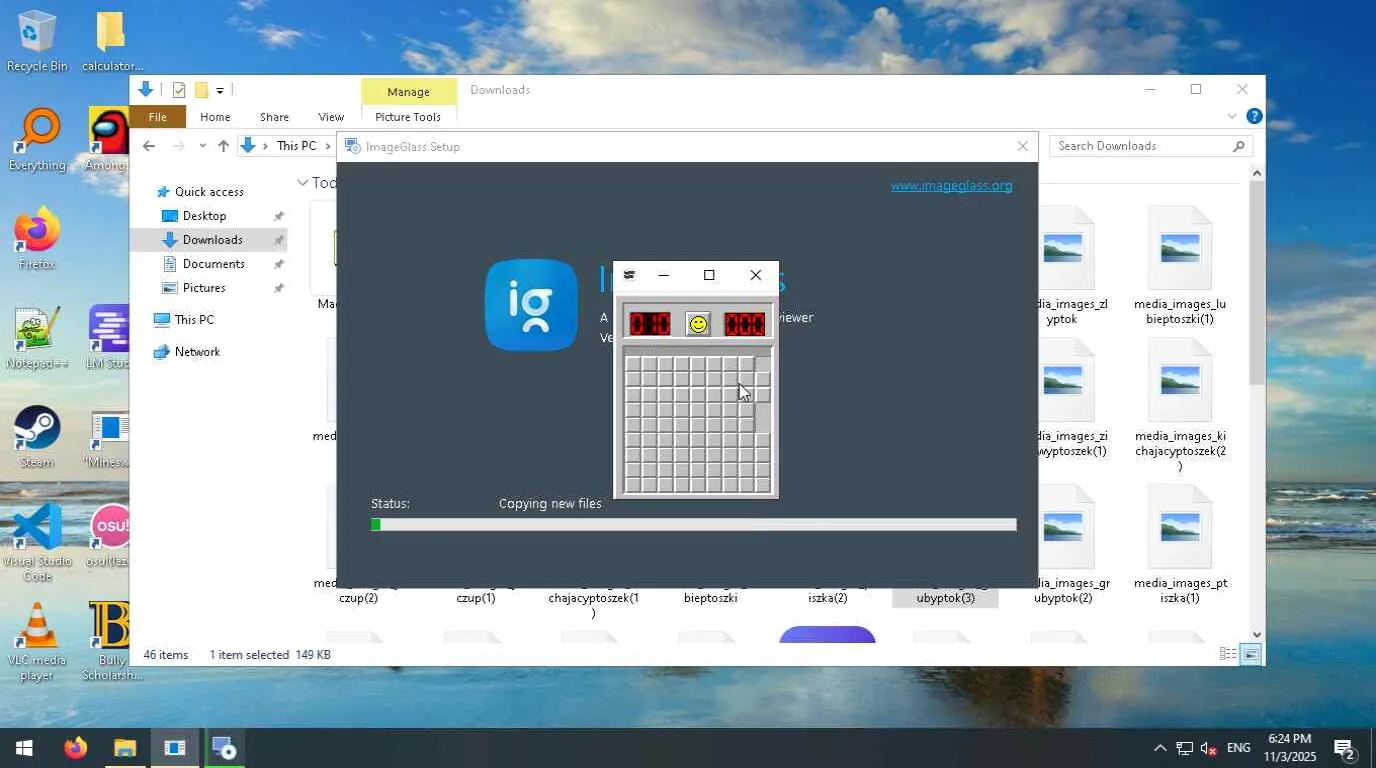This screenshot has height=768, width=1376.
Task: Click the muted volume tray icon
Action: (1208, 748)
